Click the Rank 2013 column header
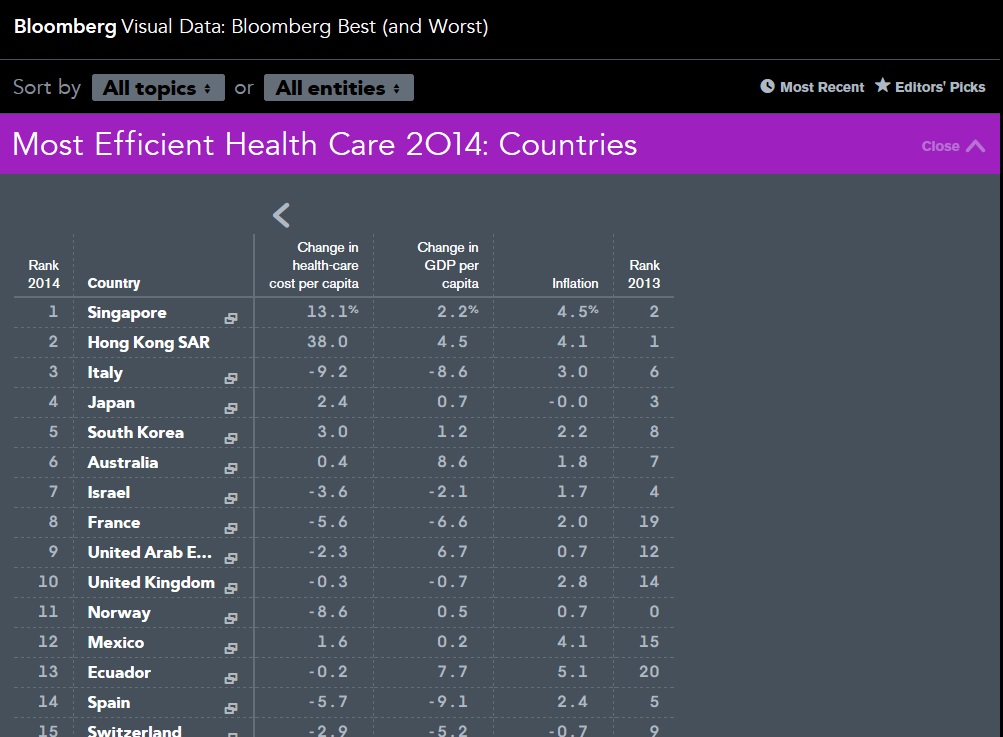The width and height of the screenshot is (1003, 737). click(644, 274)
